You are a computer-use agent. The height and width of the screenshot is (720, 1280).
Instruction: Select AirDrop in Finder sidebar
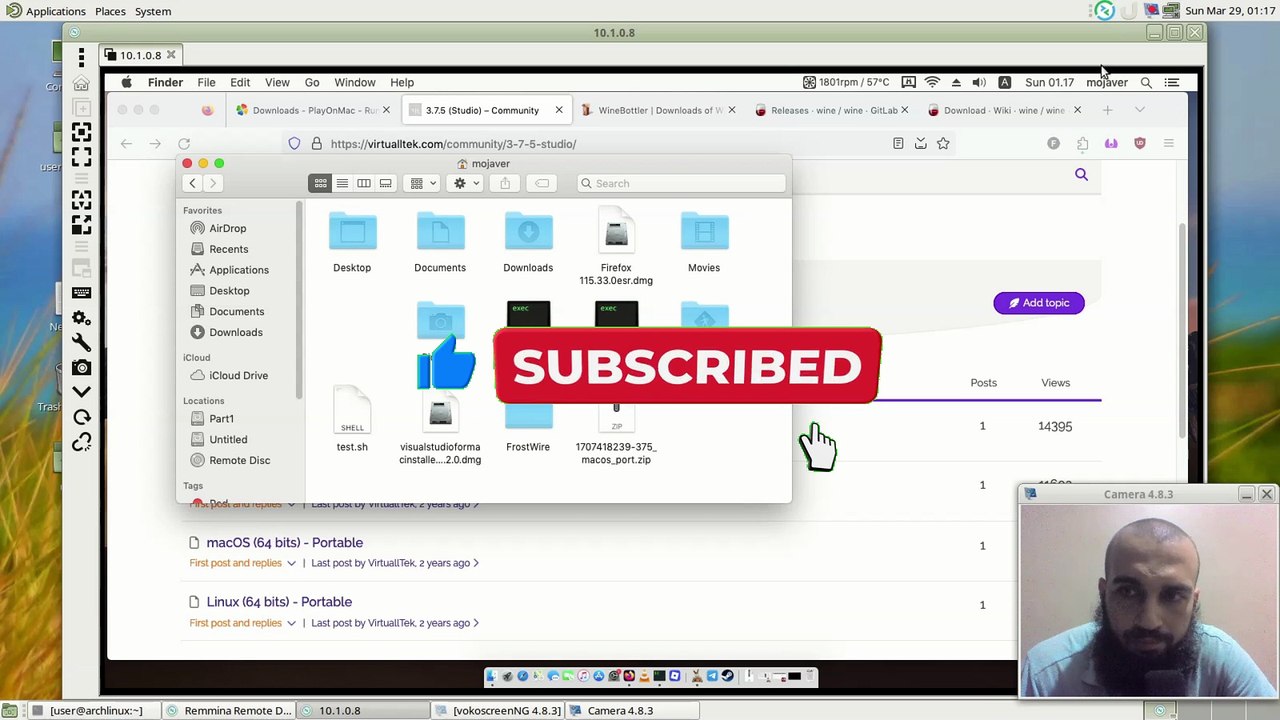coord(218,228)
